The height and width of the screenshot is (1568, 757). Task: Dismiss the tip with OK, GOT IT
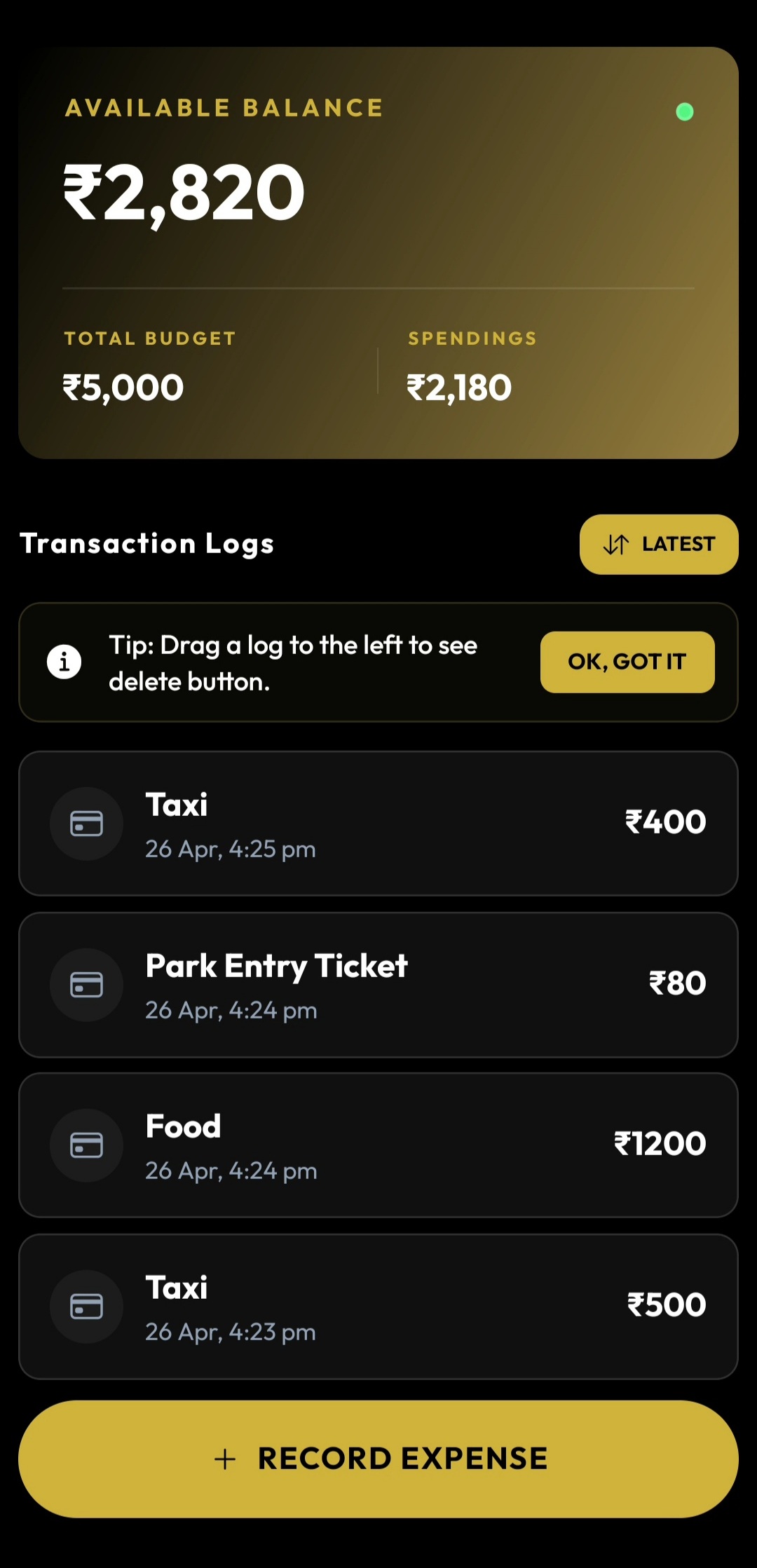pyautogui.click(x=627, y=662)
